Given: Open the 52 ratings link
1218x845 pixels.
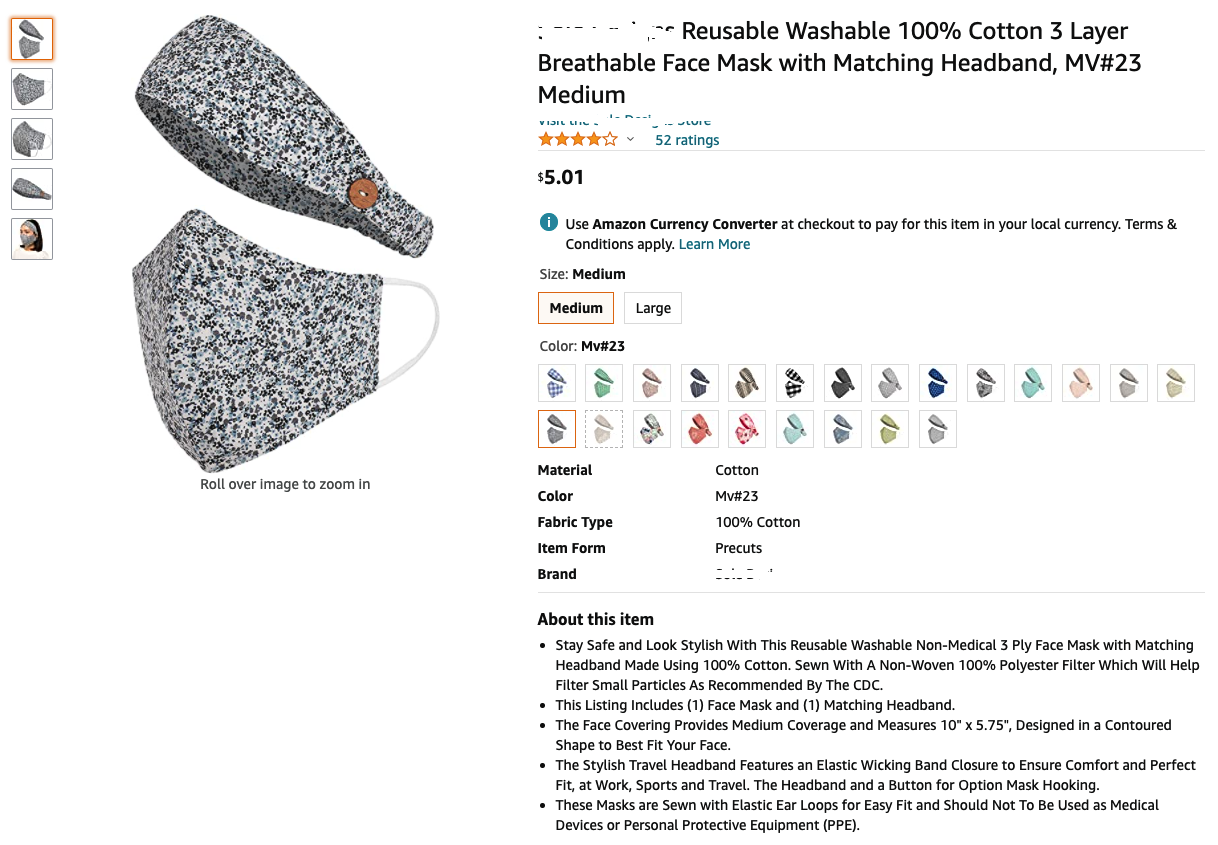Looking at the screenshot, I should pyautogui.click(x=687, y=140).
